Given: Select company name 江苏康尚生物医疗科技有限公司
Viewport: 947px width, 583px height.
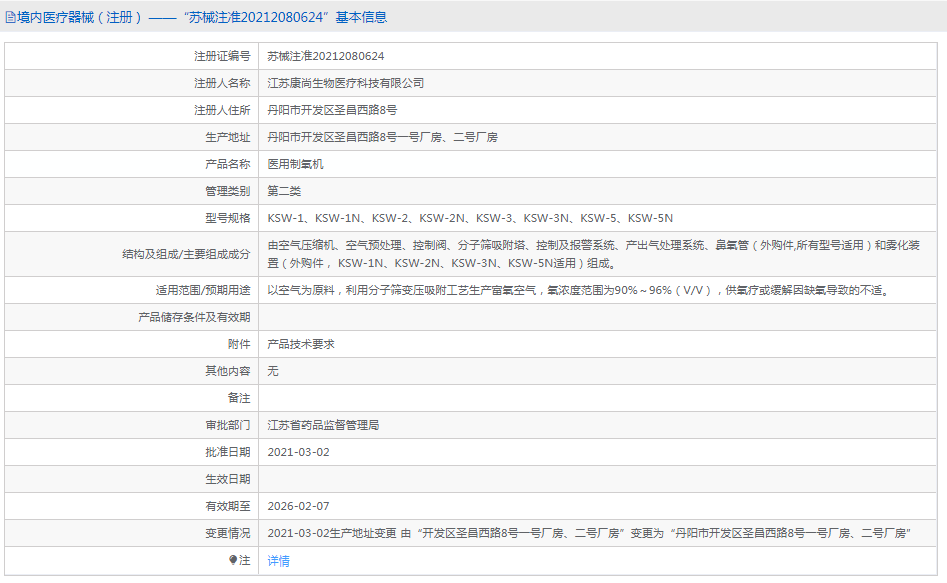Looking at the screenshot, I should click(345, 83).
